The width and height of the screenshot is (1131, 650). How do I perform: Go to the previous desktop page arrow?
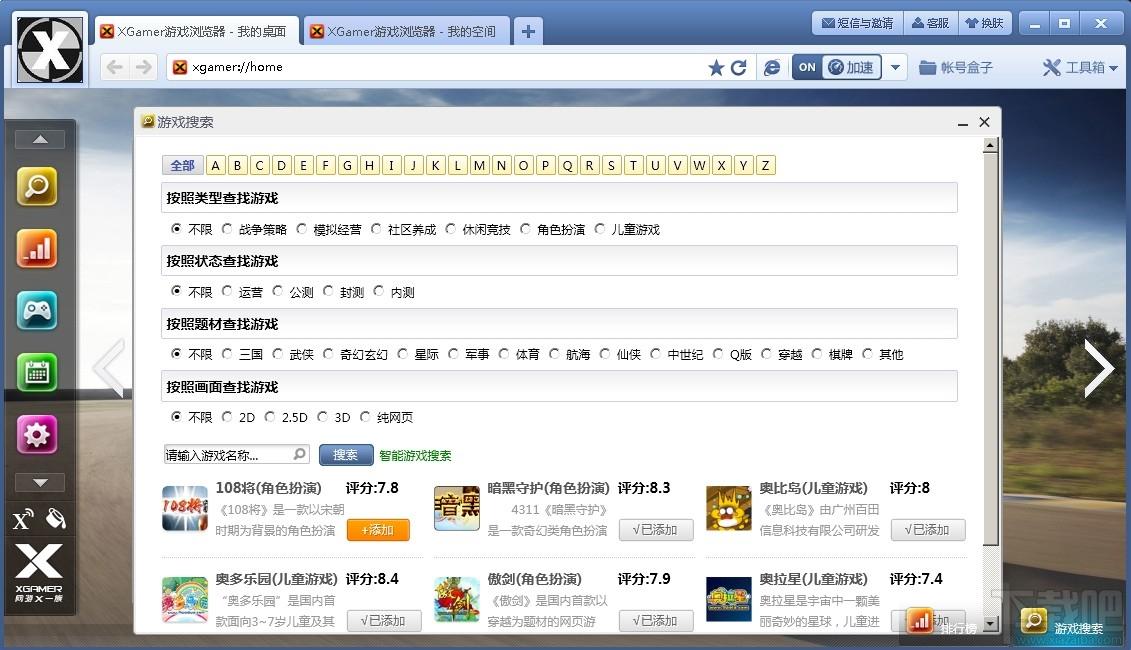pos(109,369)
